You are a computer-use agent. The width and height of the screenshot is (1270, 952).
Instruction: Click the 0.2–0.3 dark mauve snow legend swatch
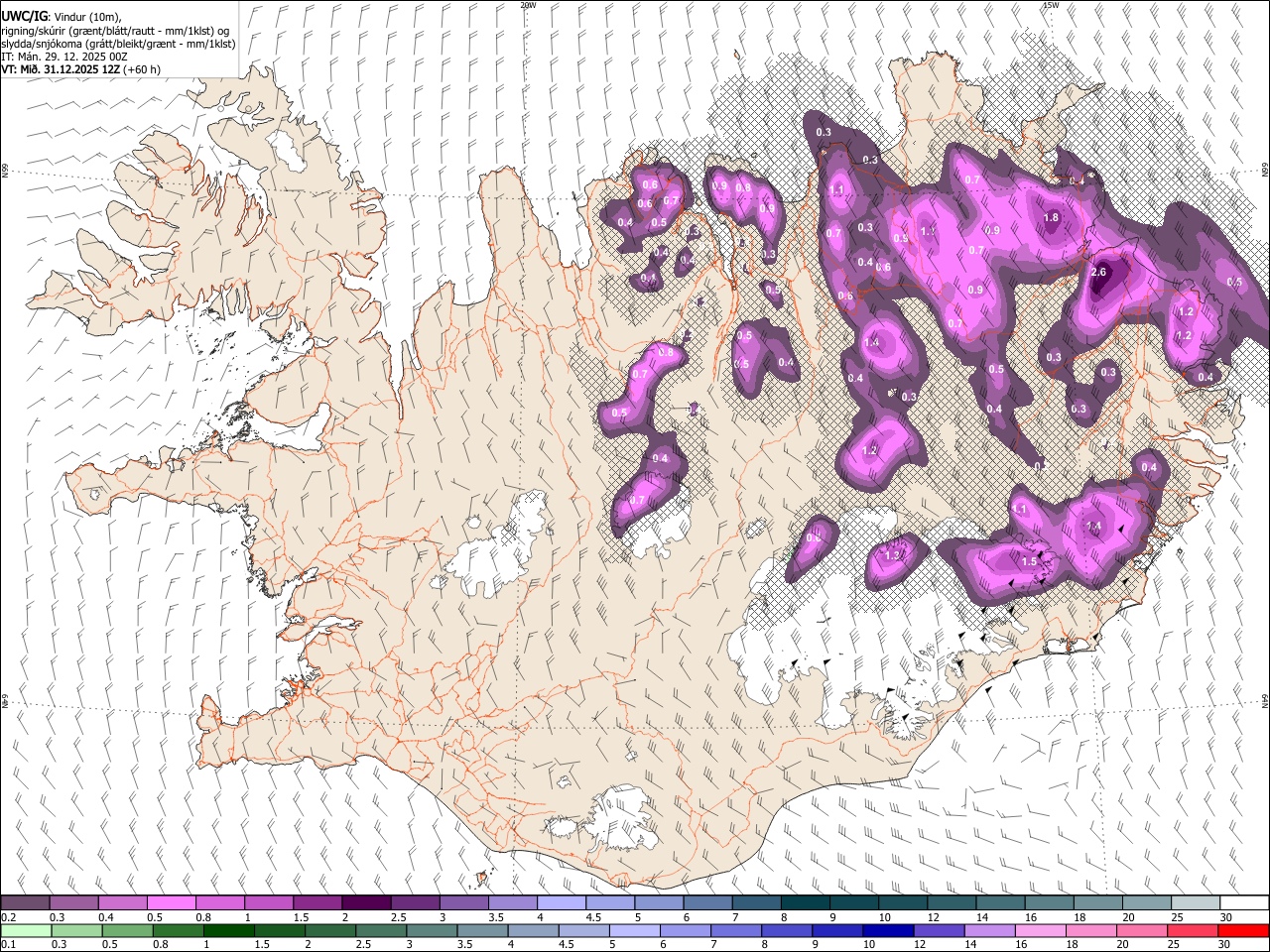pos(25,903)
